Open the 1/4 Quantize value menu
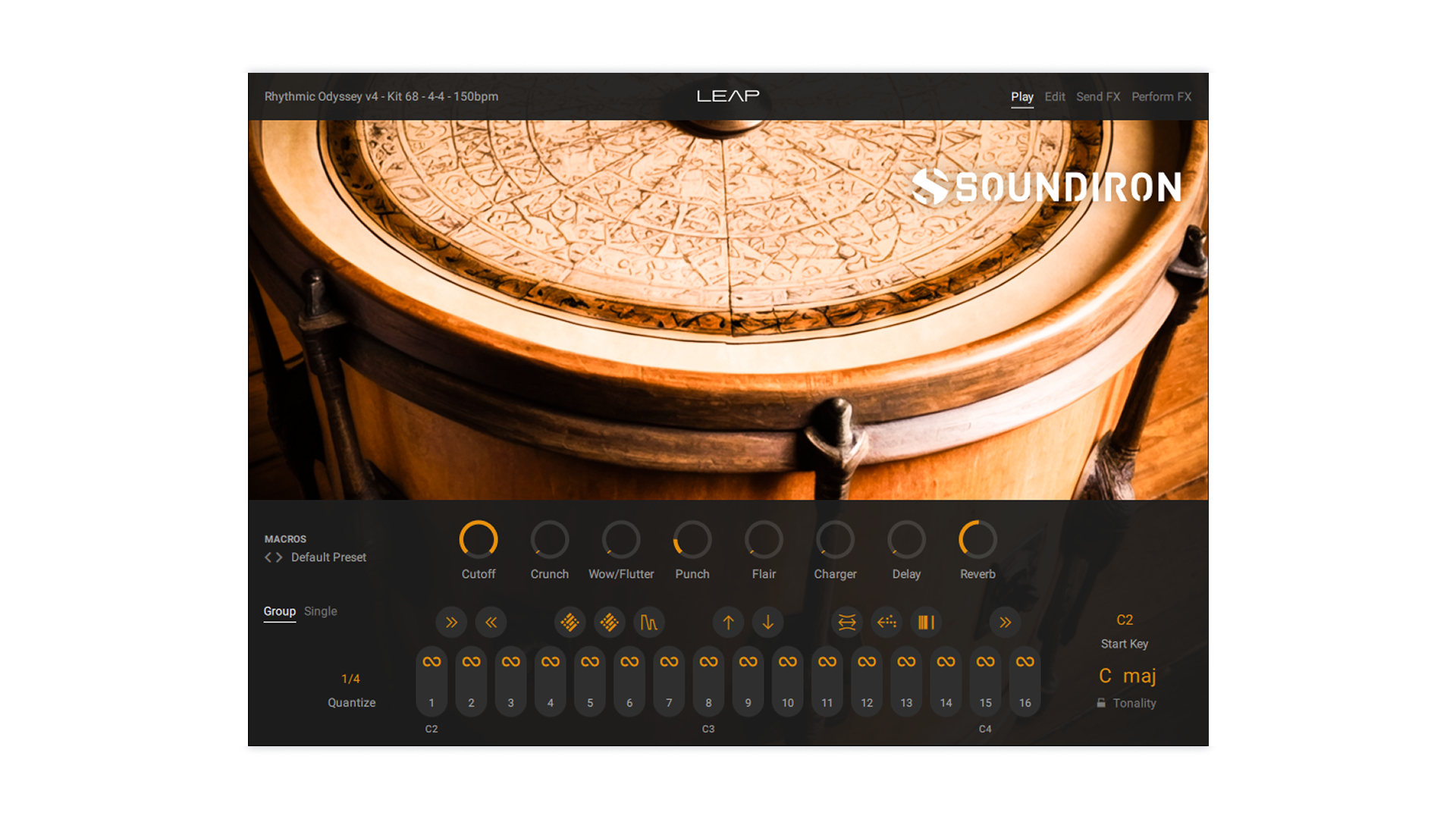 click(x=350, y=679)
